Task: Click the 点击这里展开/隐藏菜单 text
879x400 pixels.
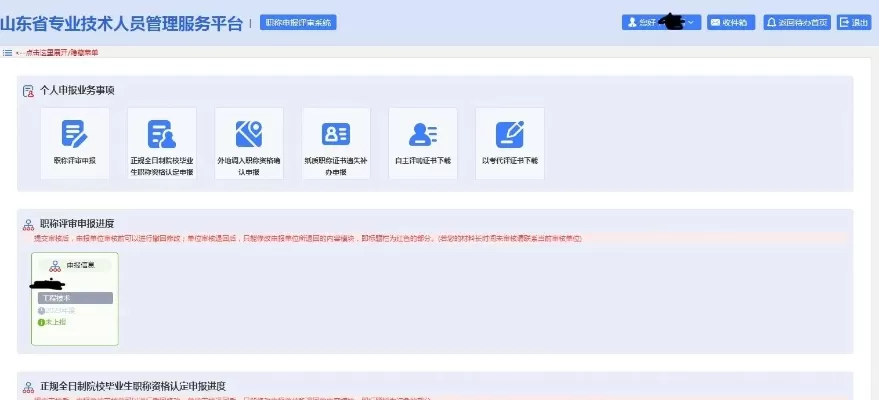Action: [61, 53]
